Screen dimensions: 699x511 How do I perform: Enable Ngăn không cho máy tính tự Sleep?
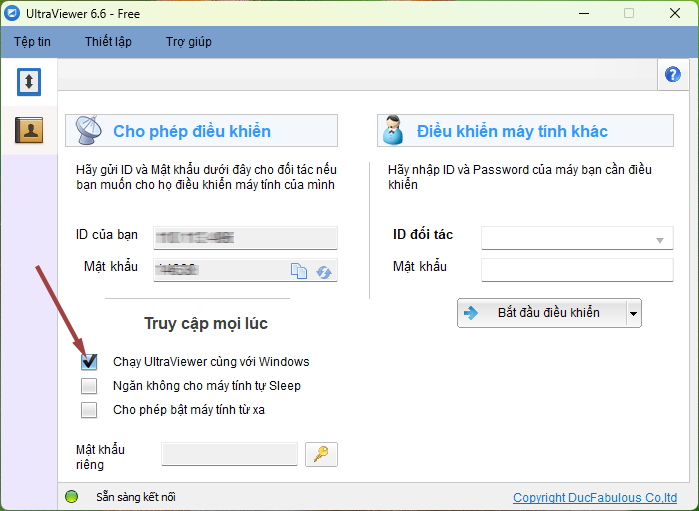[x=90, y=385]
